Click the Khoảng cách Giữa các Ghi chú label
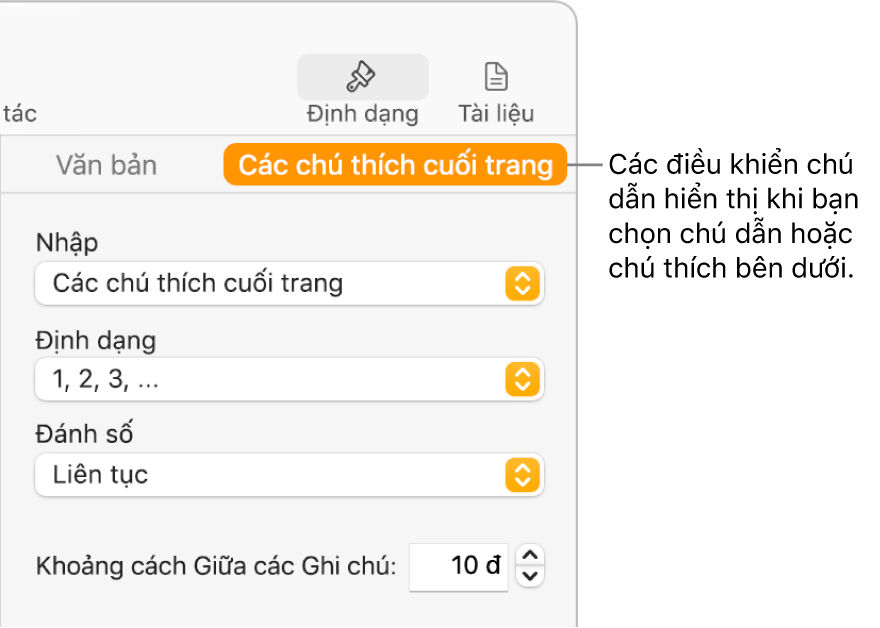This screenshot has width=880, height=628. (216, 567)
